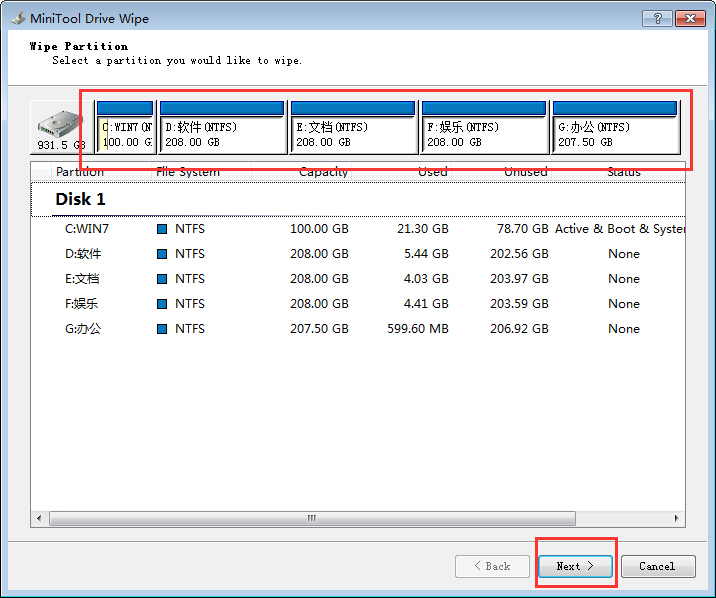Viewport: 716px width, 598px height.
Task: Select the G:办公 row in partition list
Action: pos(358,329)
